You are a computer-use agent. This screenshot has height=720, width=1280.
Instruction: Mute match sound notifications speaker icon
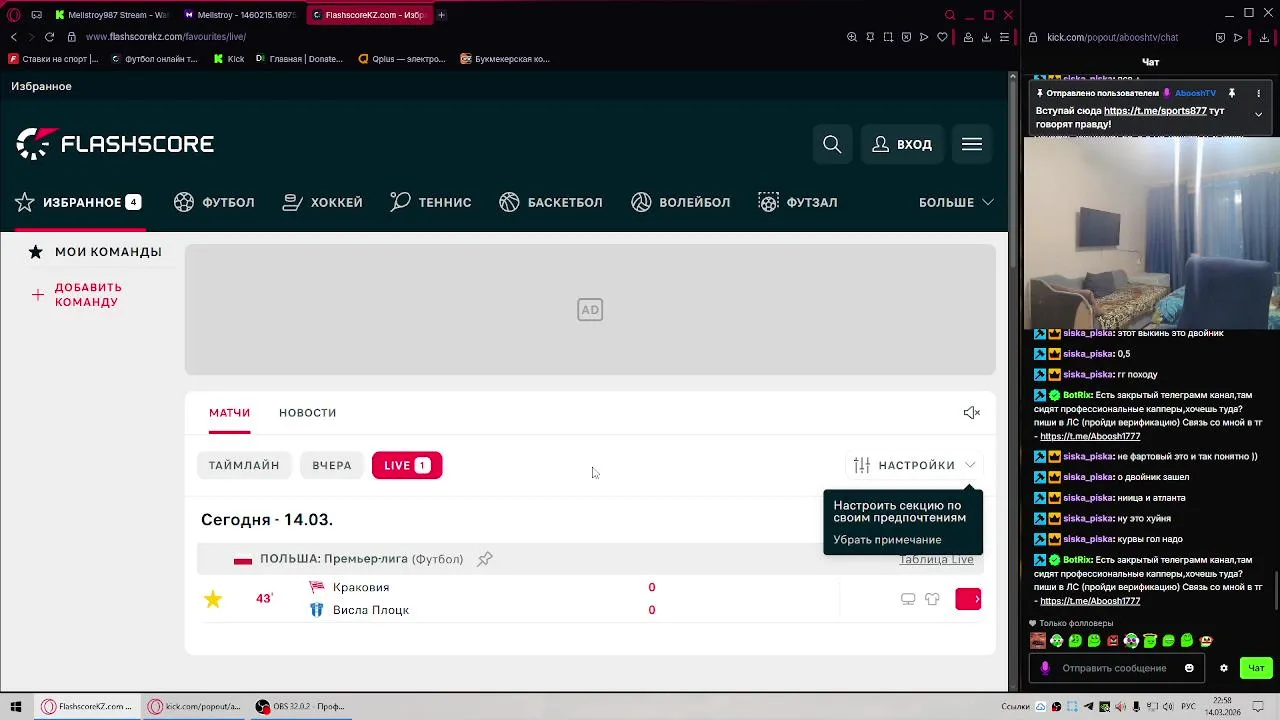coord(971,413)
